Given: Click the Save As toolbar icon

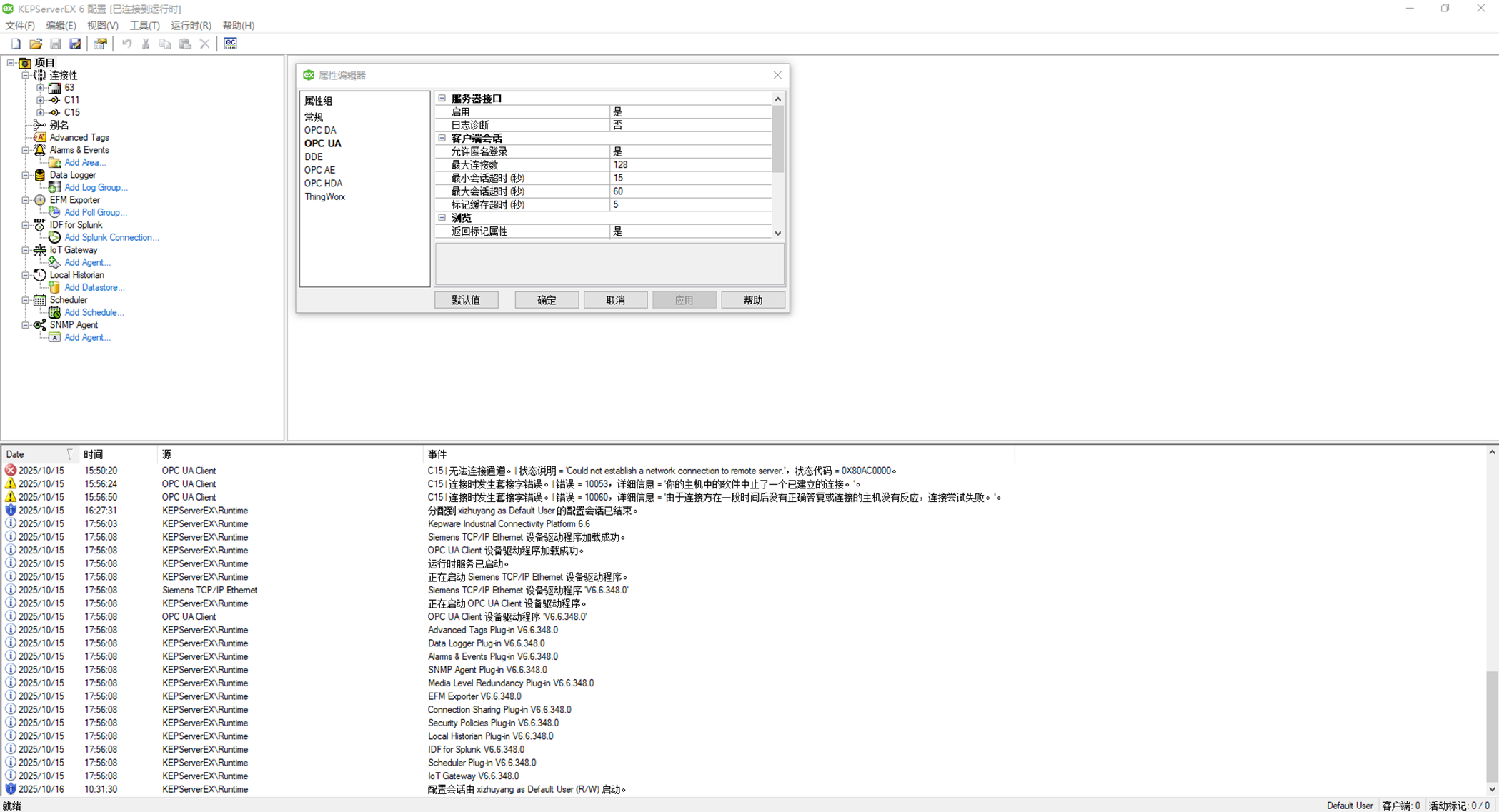Looking at the screenshot, I should coord(75,44).
